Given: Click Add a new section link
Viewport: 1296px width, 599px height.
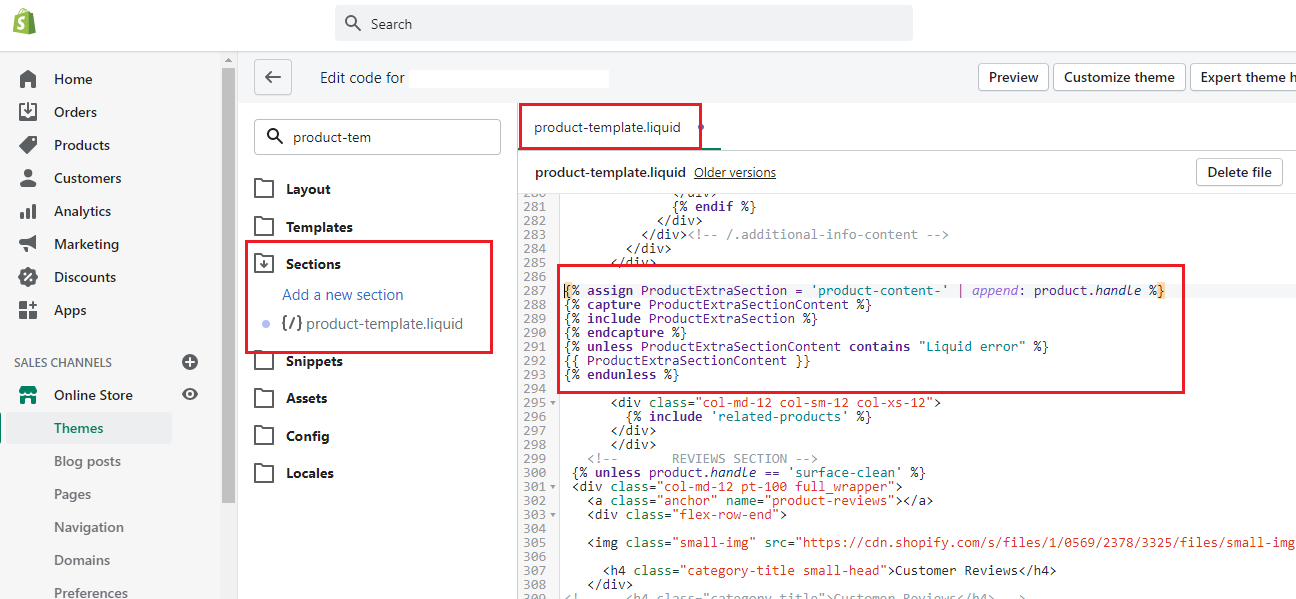Looking at the screenshot, I should tap(342, 295).
